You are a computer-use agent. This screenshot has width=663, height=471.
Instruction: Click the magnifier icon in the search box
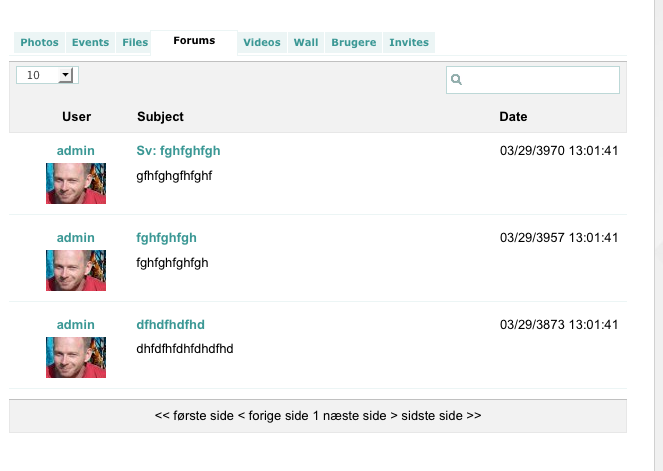(456, 79)
